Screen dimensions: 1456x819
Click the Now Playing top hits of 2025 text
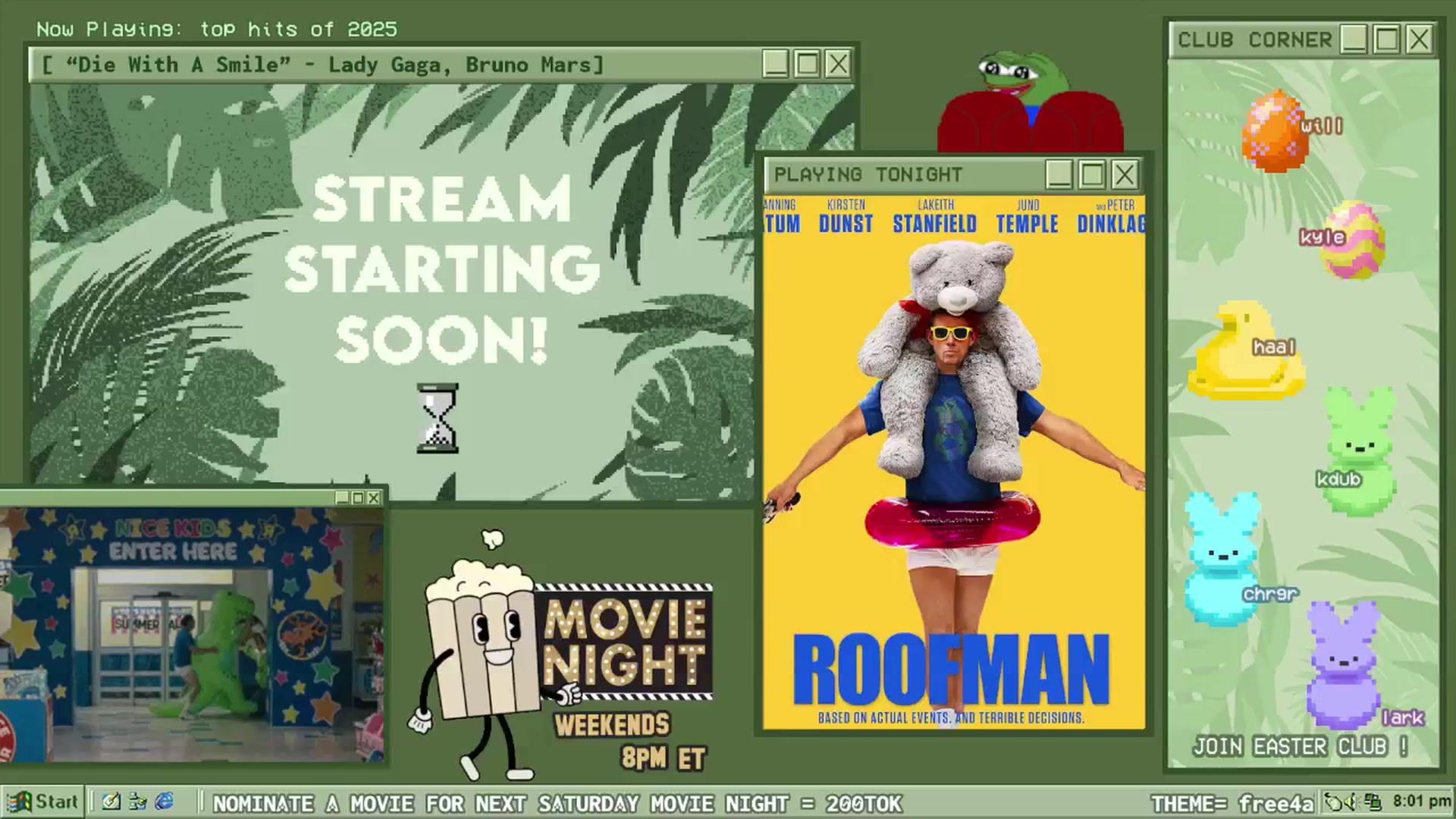(x=217, y=30)
